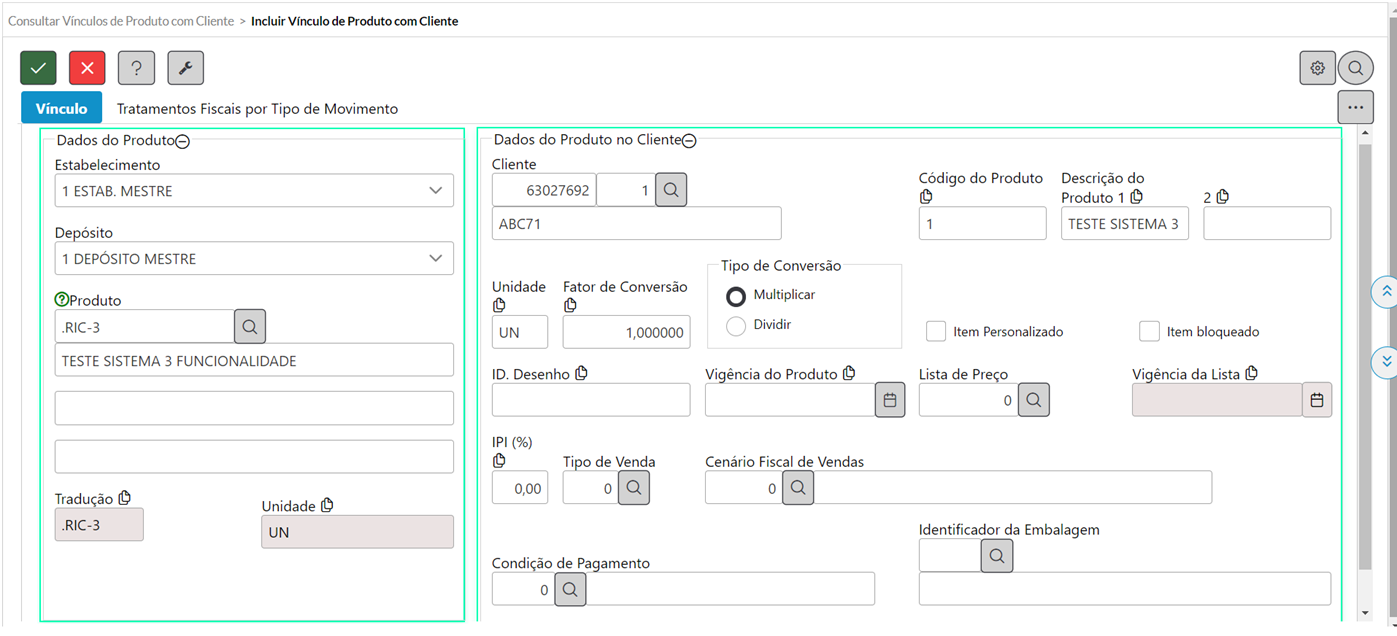This screenshot has height=636, width=1397.
Task: Click the IPI (%) value field
Action: 520,488
